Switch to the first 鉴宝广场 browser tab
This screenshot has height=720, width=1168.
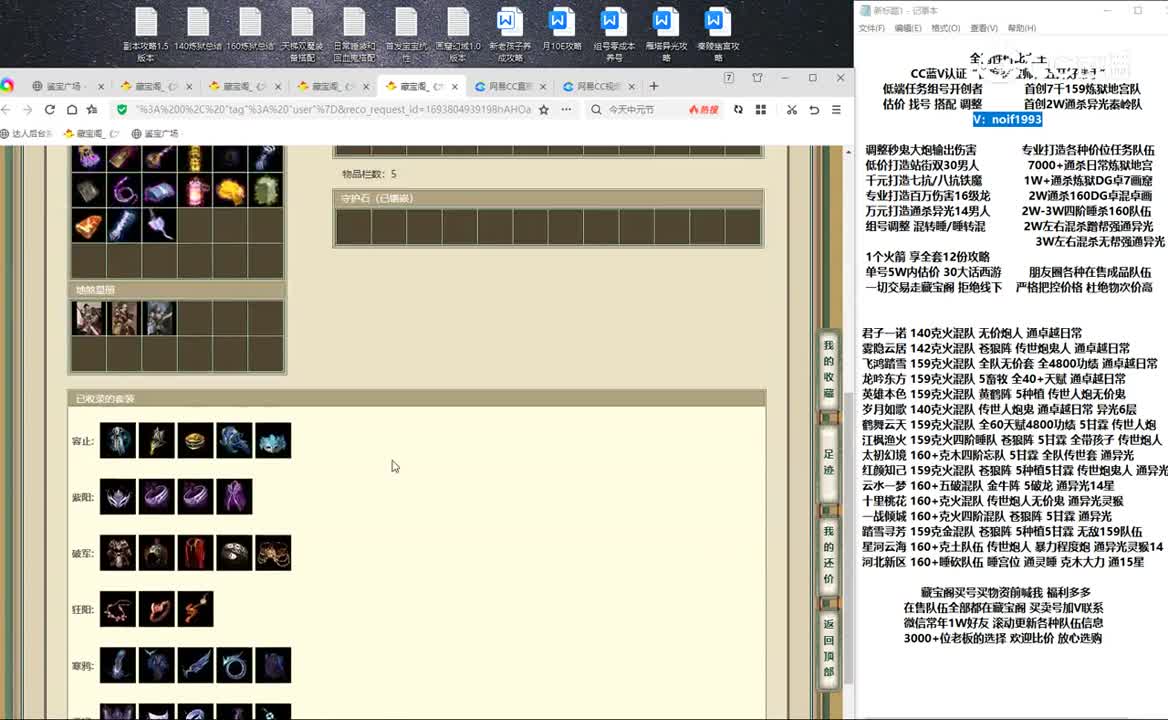[x=63, y=86]
